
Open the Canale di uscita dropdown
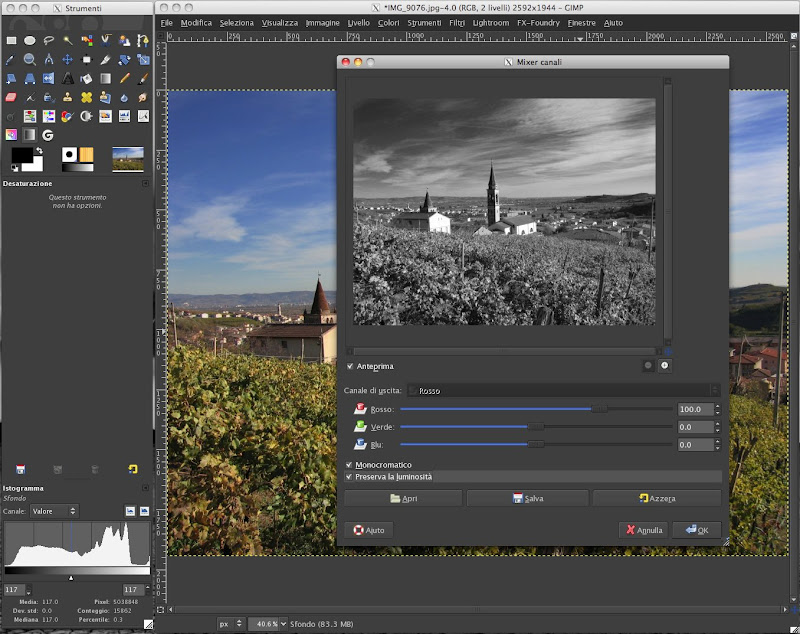565,390
